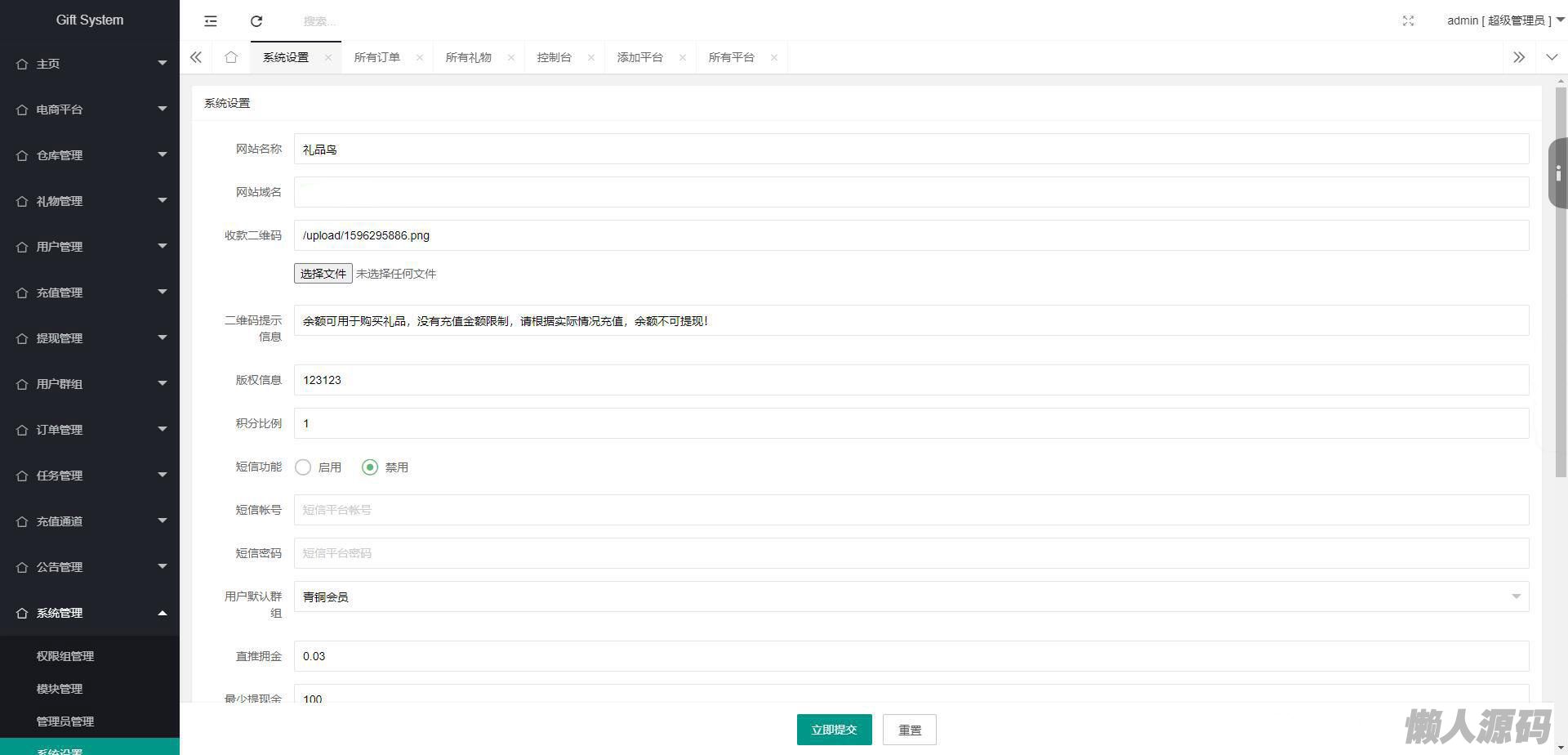Close the 添加平台 tab
The width and height of the screenshot is (1568, 755).
click(x=683, y=57)
